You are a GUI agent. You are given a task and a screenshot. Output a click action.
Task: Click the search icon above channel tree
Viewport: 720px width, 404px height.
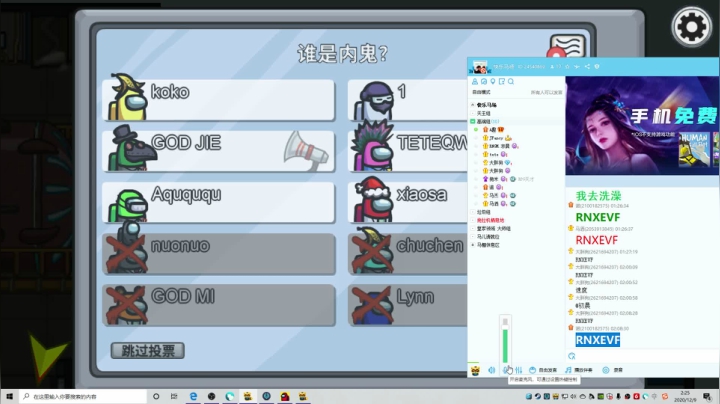tap(511, 81)
